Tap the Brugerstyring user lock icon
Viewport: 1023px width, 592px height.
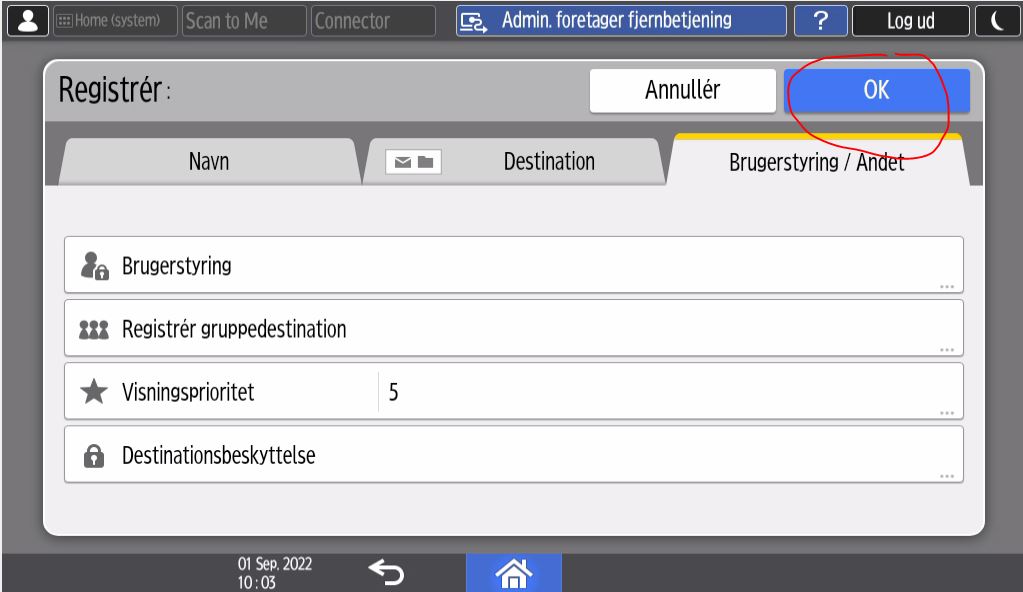pos(93,266)
